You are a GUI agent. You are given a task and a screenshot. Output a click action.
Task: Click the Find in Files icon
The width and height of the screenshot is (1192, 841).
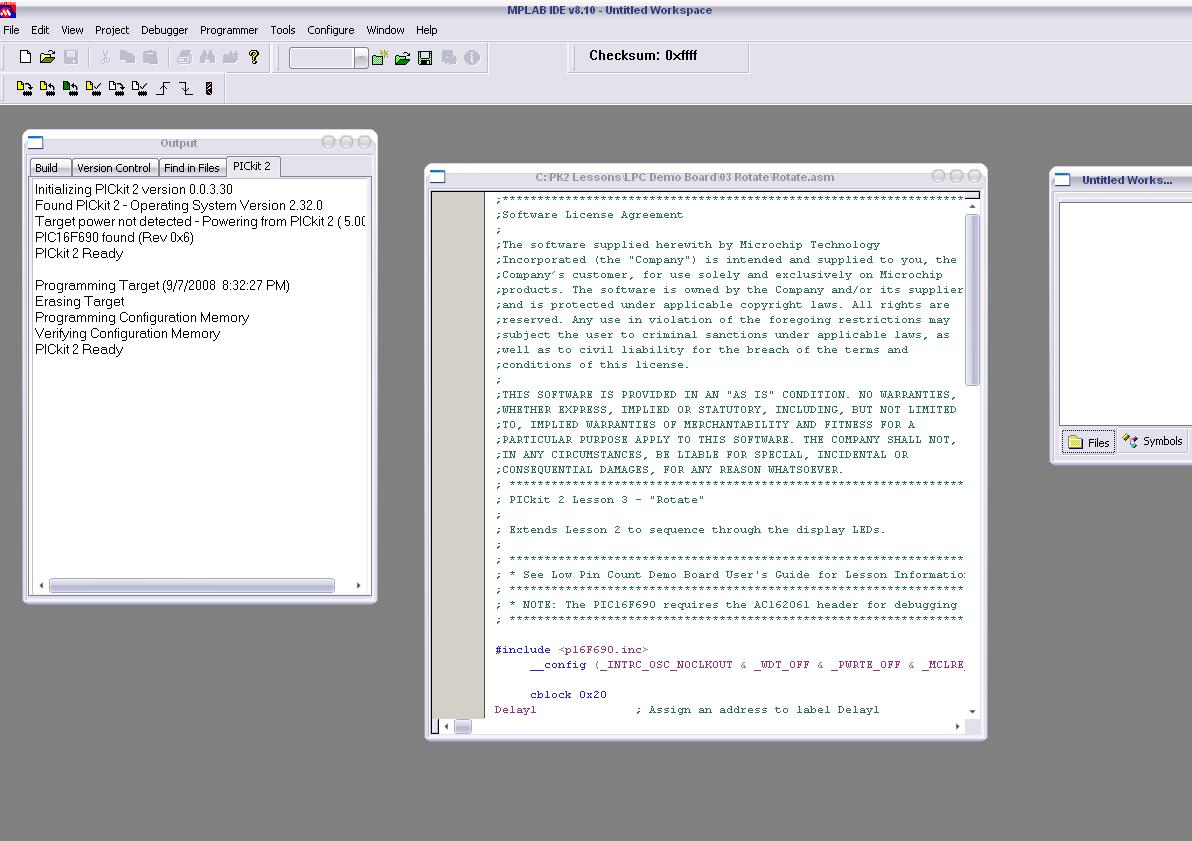coord(230,57)
